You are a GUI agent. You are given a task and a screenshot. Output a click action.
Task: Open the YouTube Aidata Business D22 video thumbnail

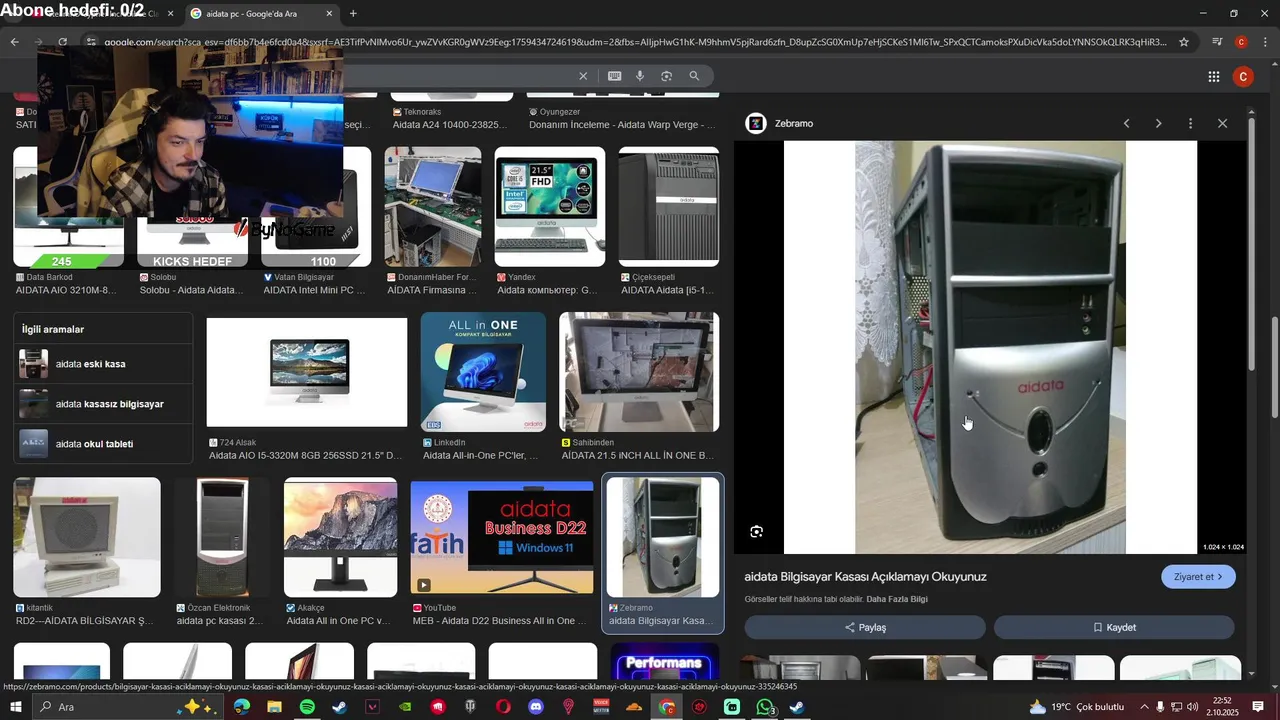(501, 537)
